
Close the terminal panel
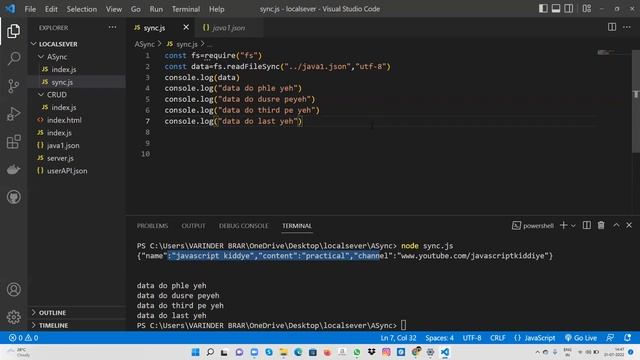[x=629, y=225]
